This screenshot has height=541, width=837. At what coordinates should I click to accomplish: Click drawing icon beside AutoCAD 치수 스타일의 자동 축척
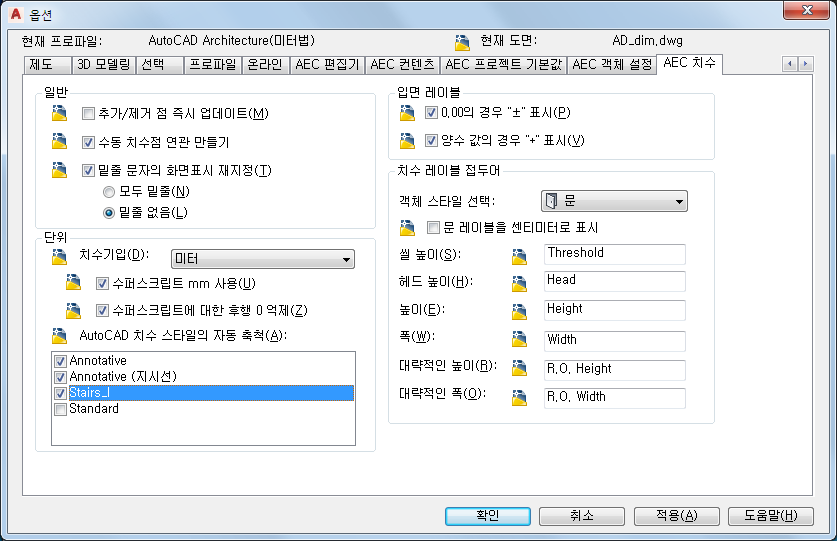(x=59, y=336)
